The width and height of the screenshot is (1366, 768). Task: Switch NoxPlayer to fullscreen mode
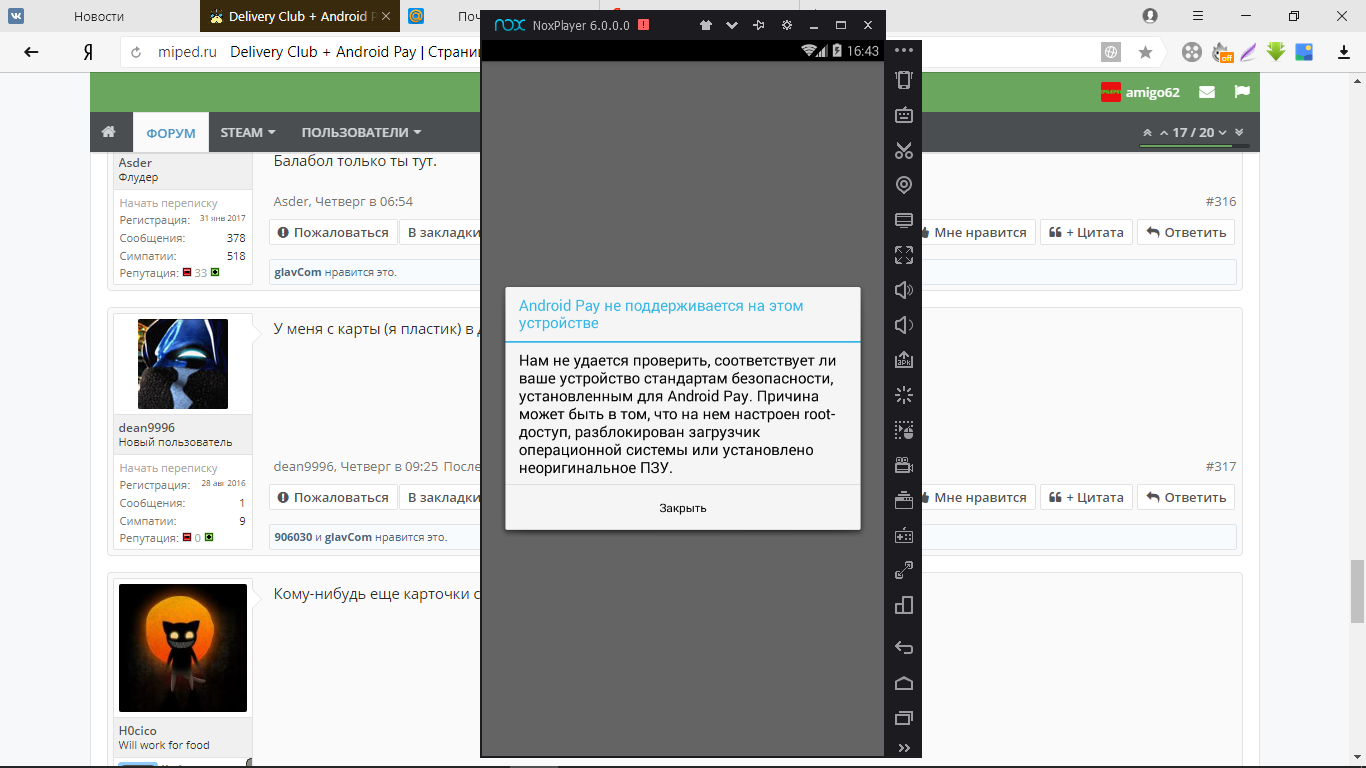click(x=904, y=255)
